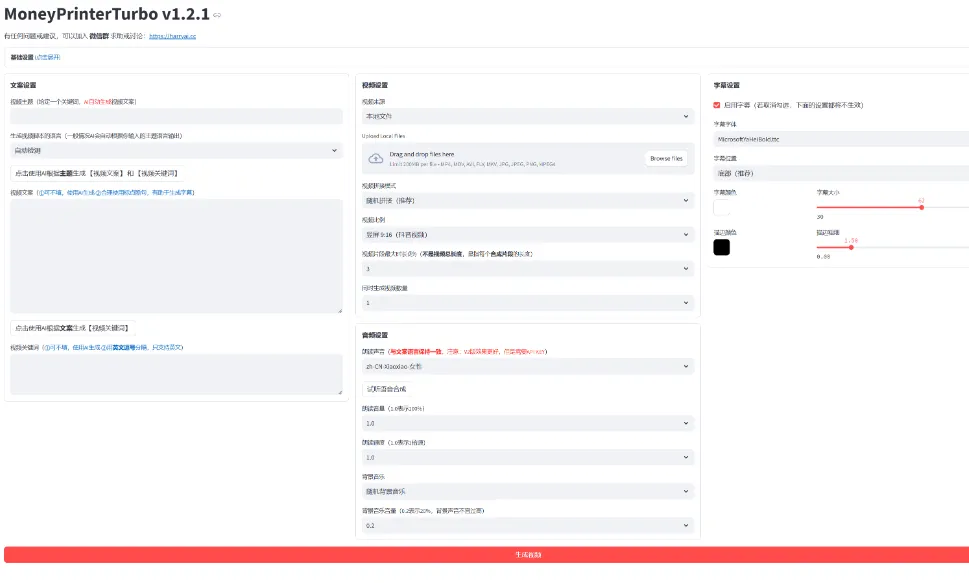This screenshot has width=969, height=583.
Task: Open the video source dropdown
Action: pyautogui.click(x=527, y=116)
